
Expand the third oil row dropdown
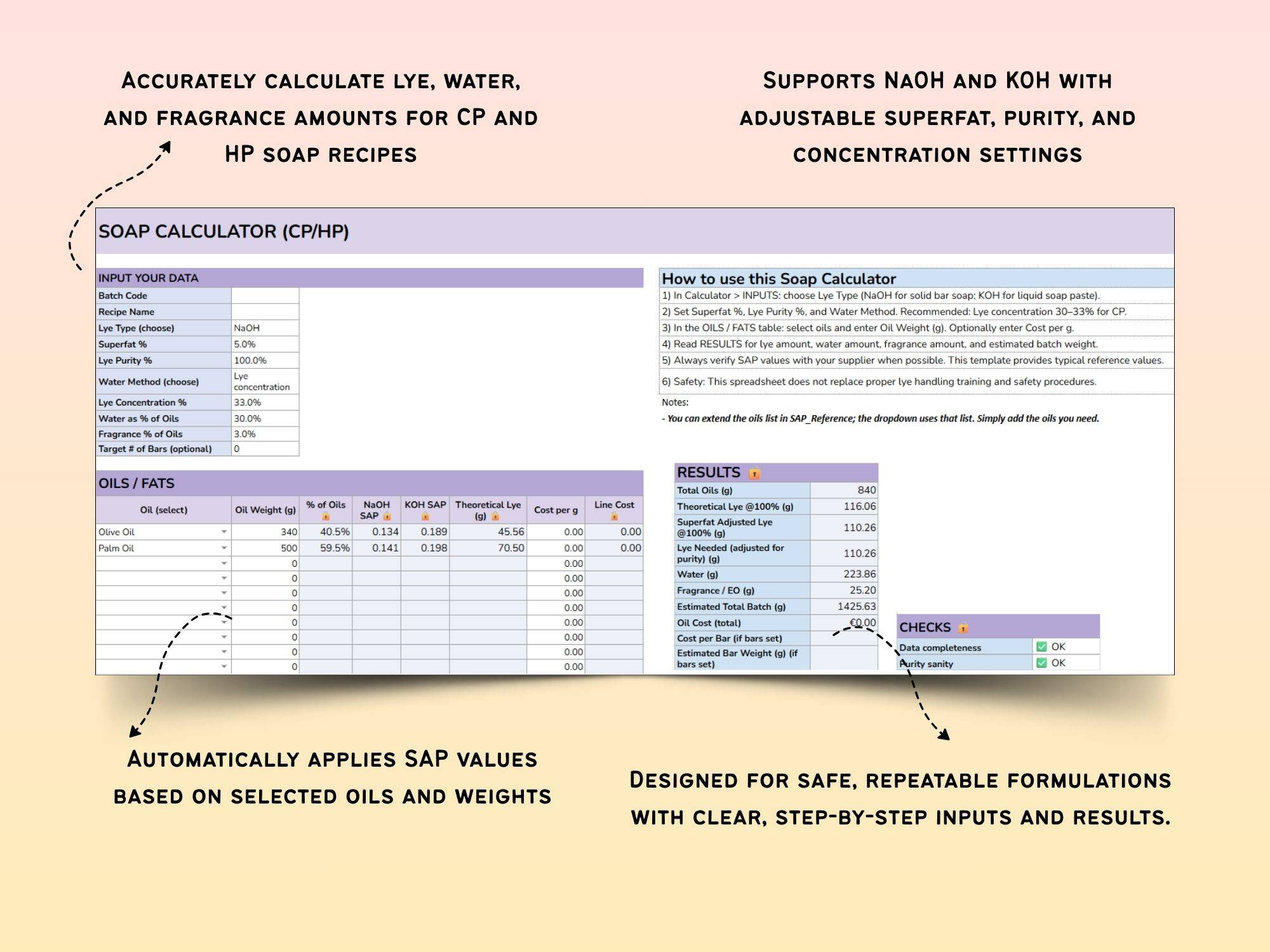click(x=224, y=564)
